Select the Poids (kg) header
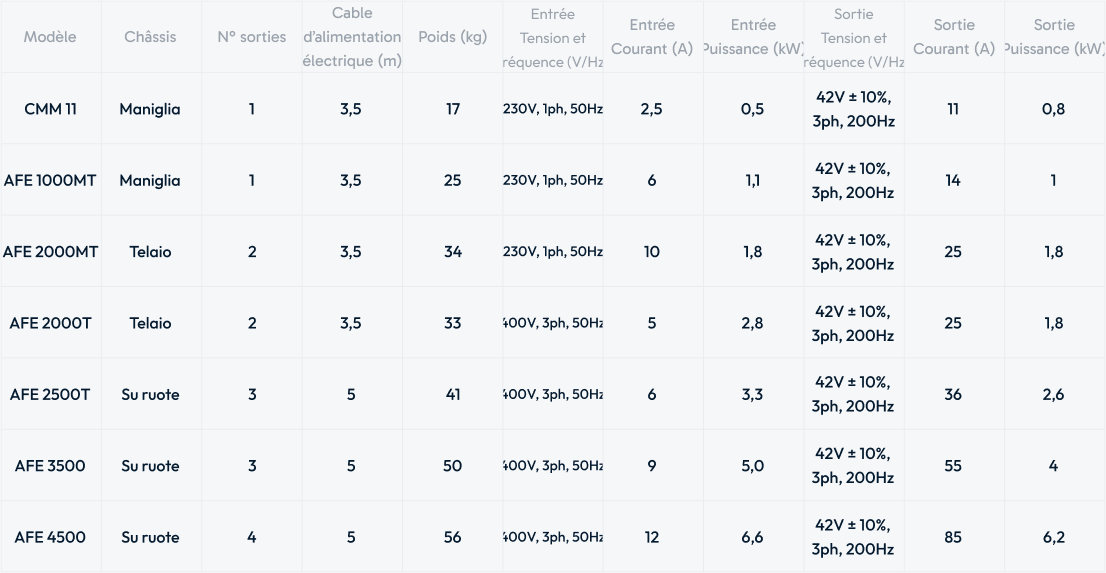 coord(453,37)
